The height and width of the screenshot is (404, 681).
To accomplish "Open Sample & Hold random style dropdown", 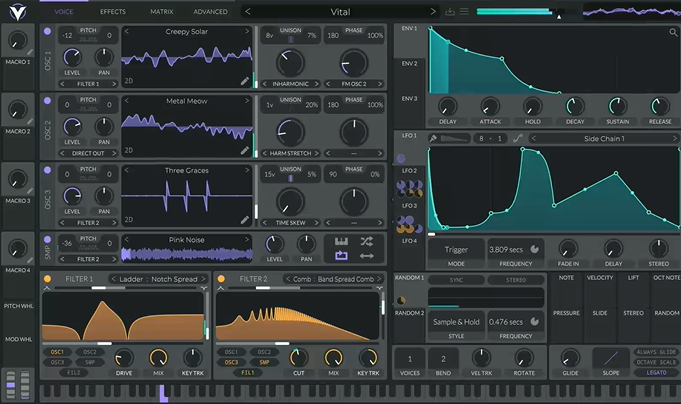I will pos(456,321).
